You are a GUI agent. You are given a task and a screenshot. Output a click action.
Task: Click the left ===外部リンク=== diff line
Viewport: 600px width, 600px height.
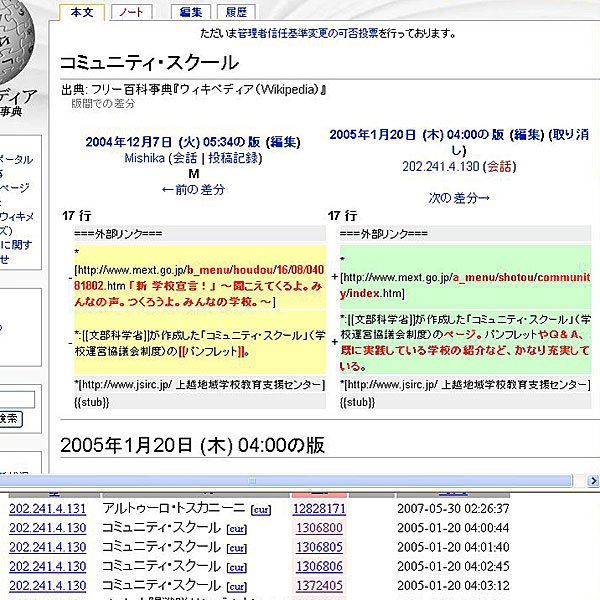click(200, 233)
